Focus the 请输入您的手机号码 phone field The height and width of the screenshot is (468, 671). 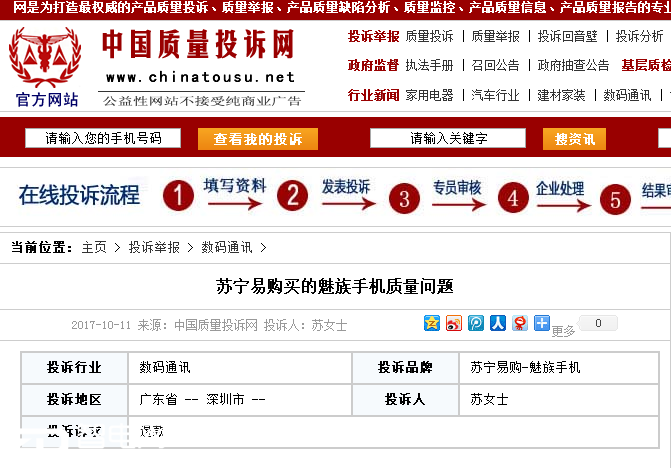point(103,138)
